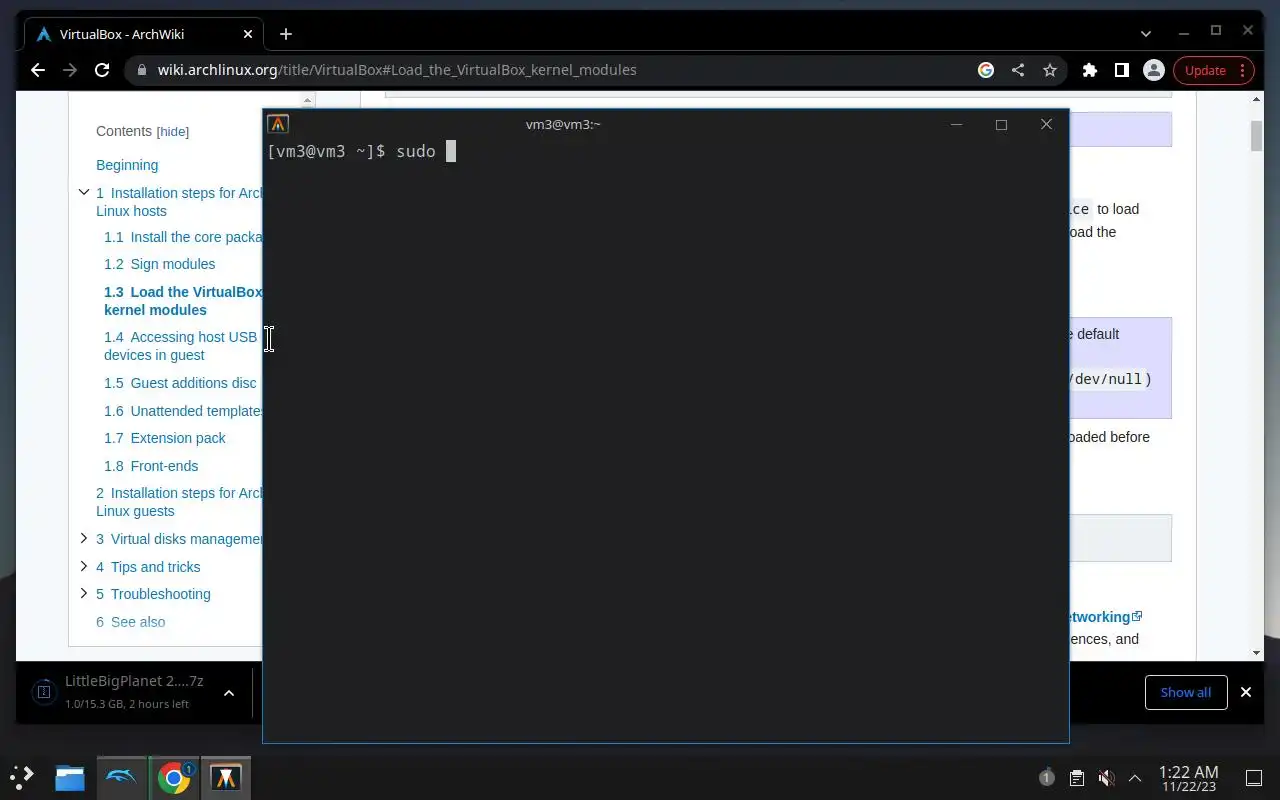Toggle Chrome side panel icon
This screenshot has width=1280, height=800.
pos(1122,70)
